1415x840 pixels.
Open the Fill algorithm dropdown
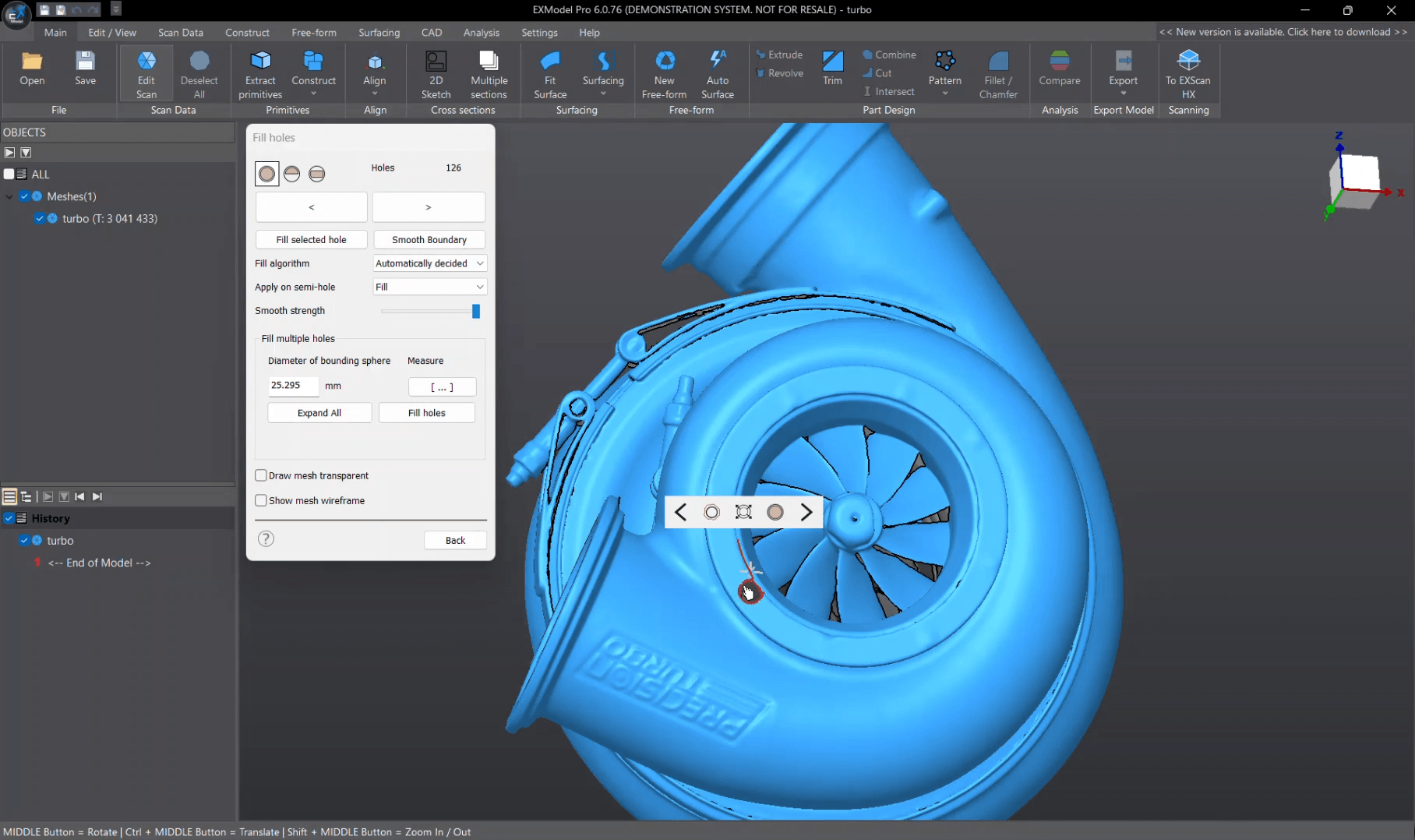(429, 263)
